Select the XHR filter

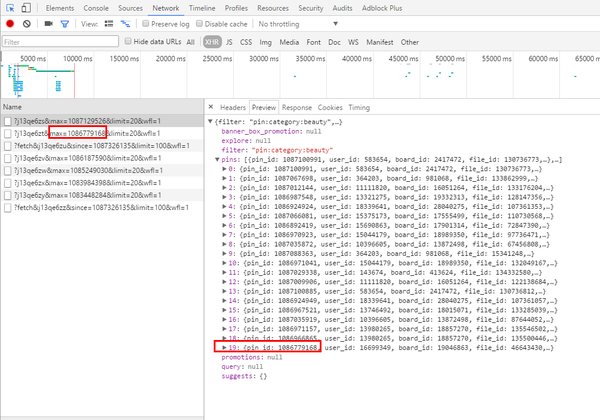(212, 42)
